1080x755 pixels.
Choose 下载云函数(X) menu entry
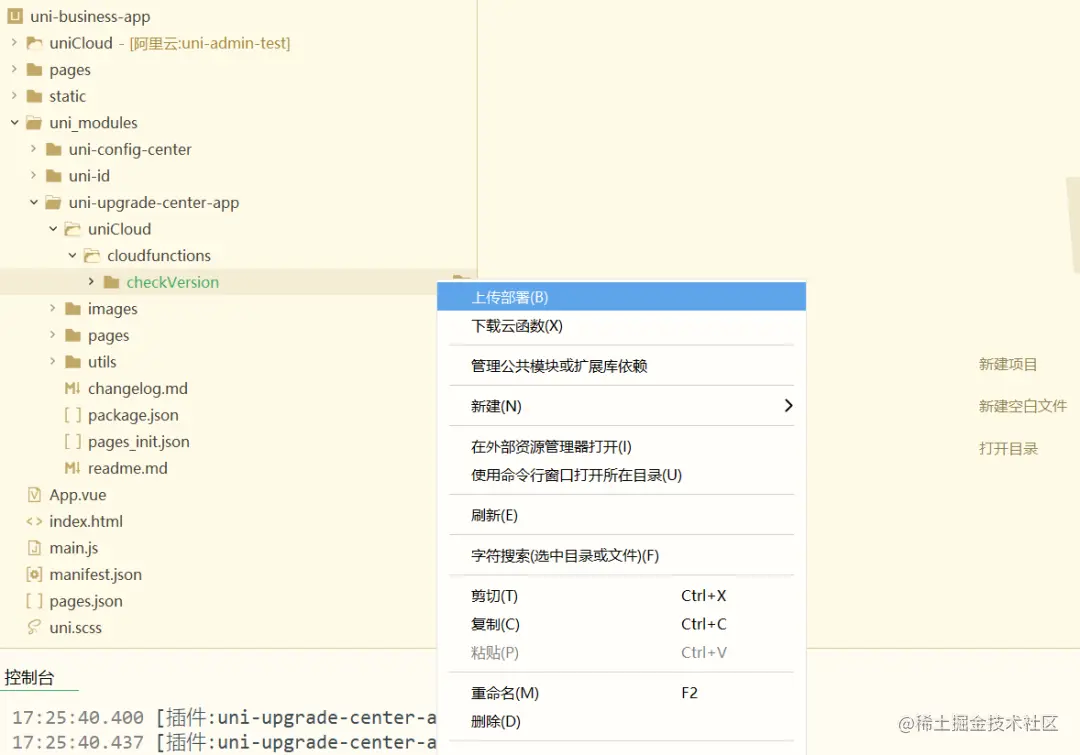click(x=621, y=326)
